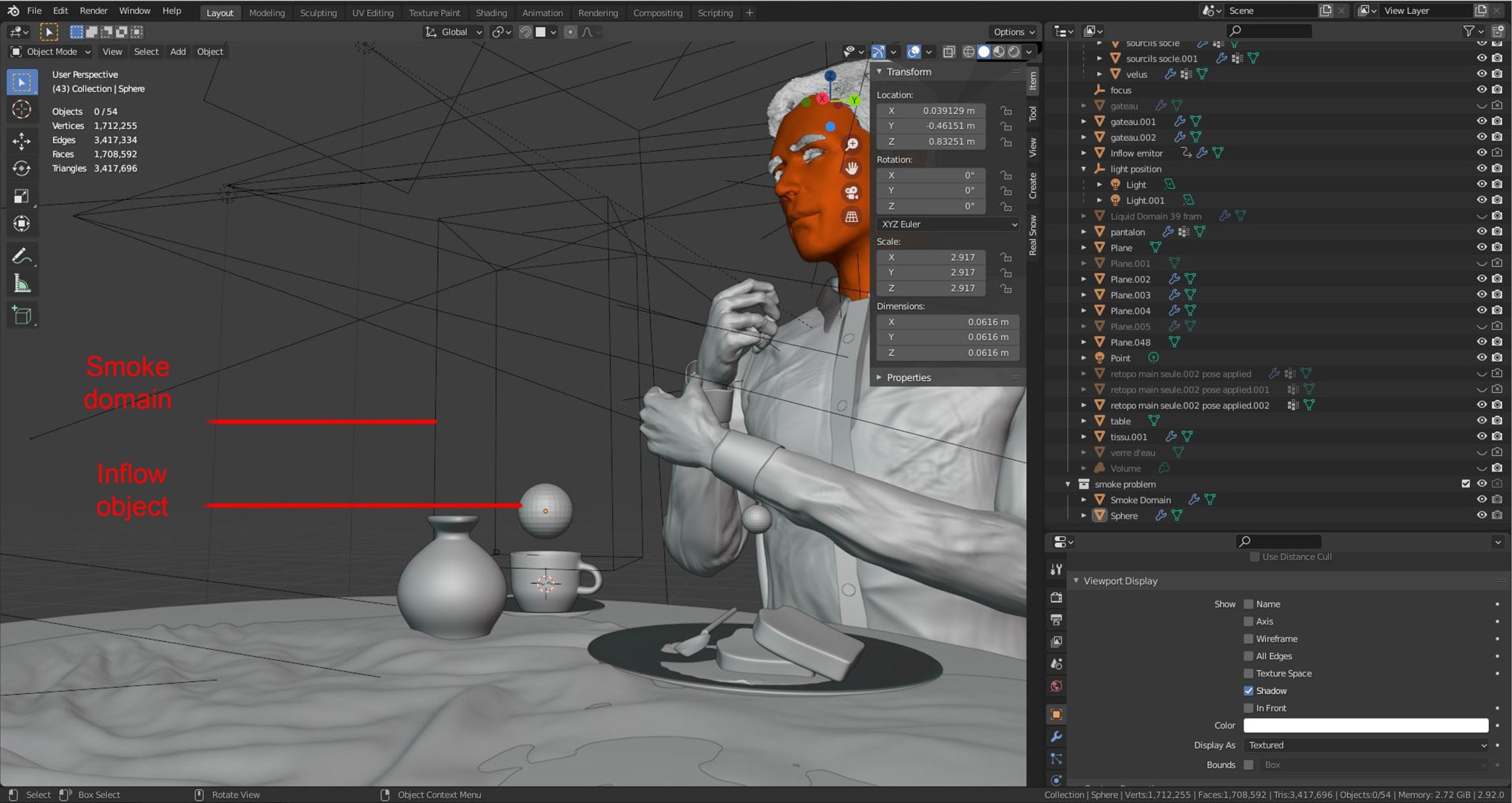Click the 3D Cursor tool

22,109
